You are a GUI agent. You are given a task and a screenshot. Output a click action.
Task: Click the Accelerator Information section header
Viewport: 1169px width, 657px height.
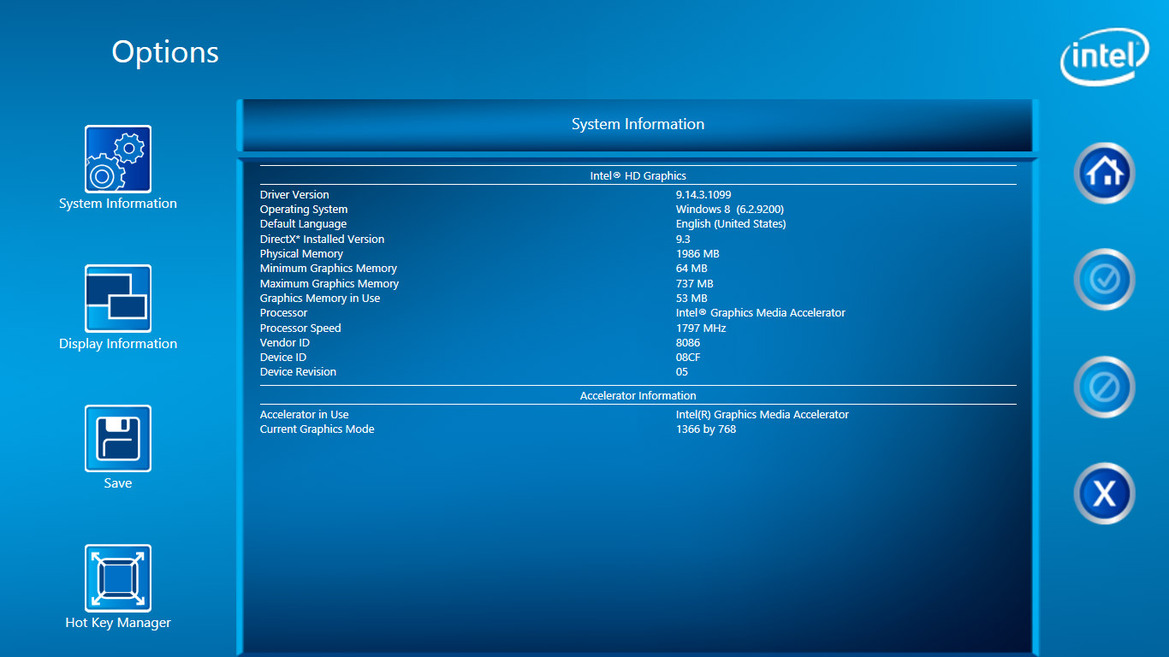pos(637,396)
